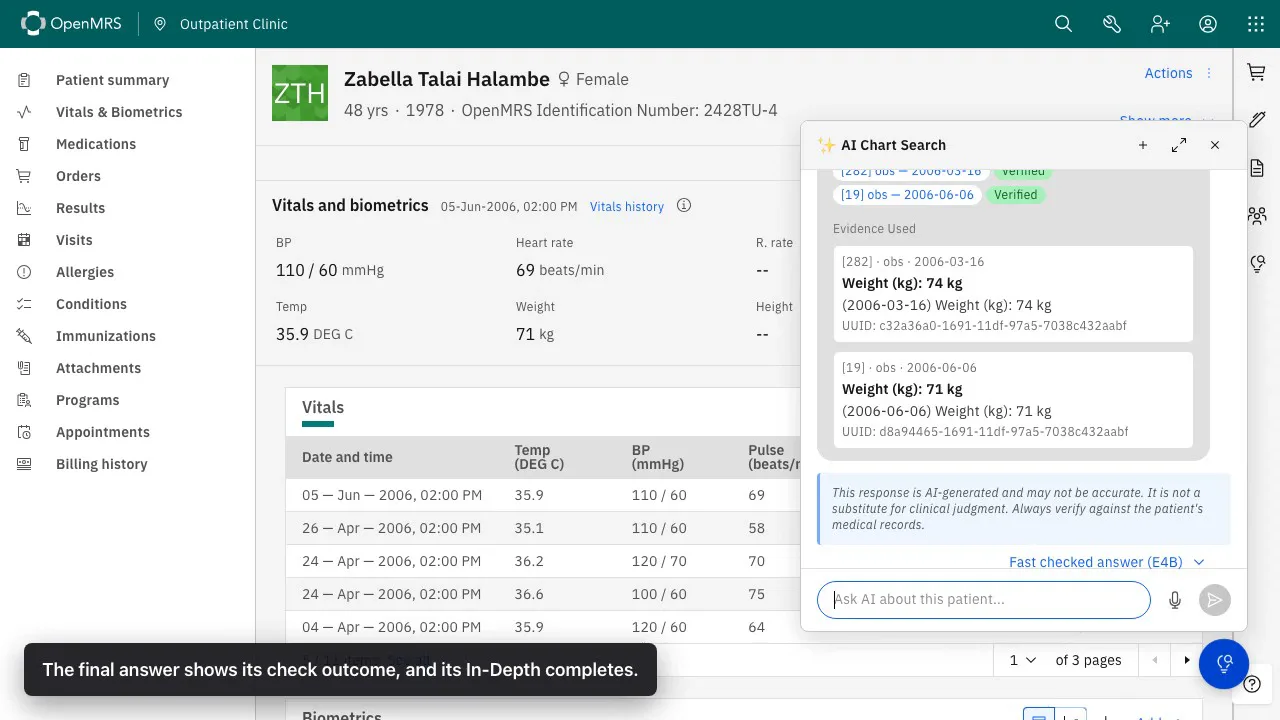Click the OpenMRS logo
Viewport: 1280px width, 720px height.
point(71,24)
